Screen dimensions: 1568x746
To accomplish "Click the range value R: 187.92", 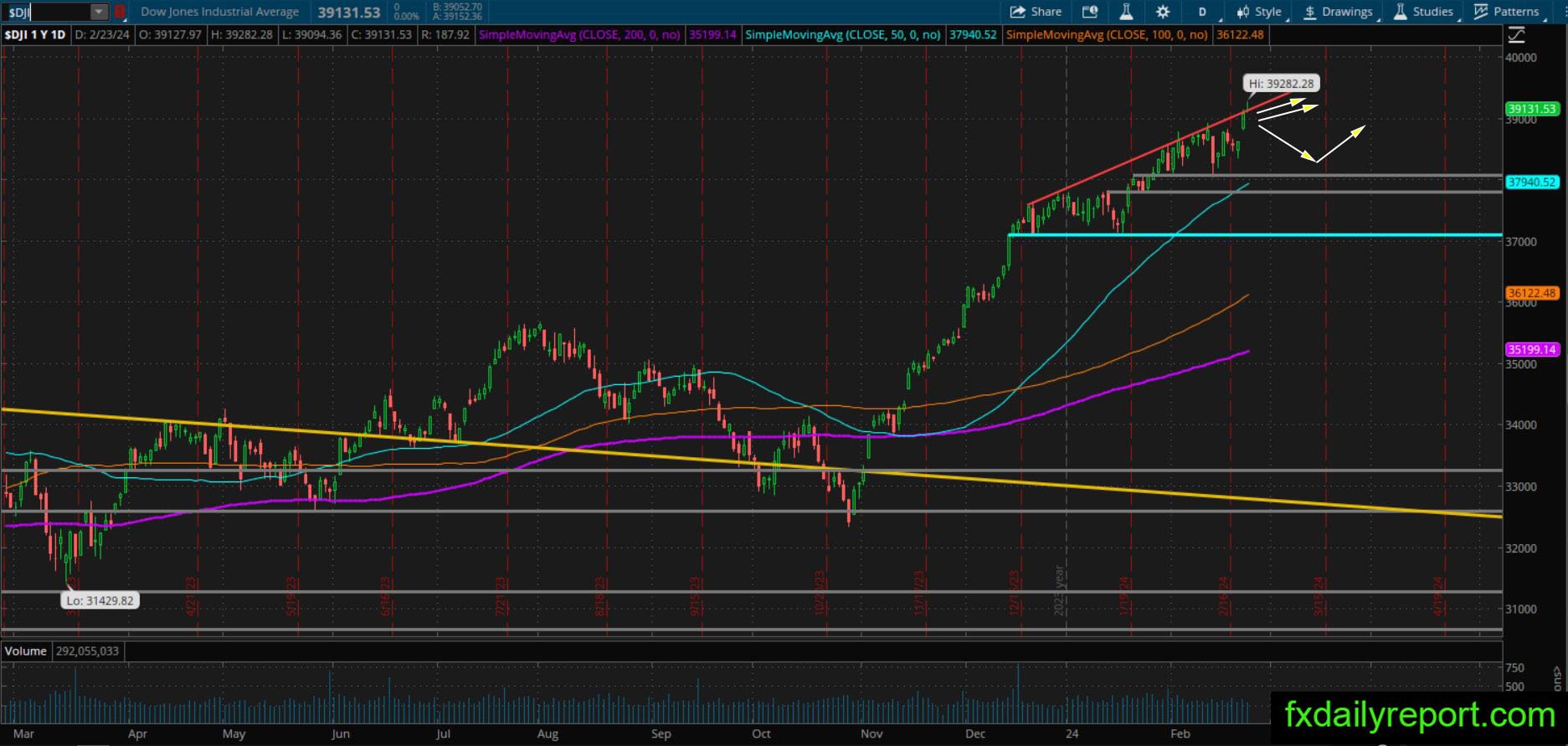I will coord(445,35).
